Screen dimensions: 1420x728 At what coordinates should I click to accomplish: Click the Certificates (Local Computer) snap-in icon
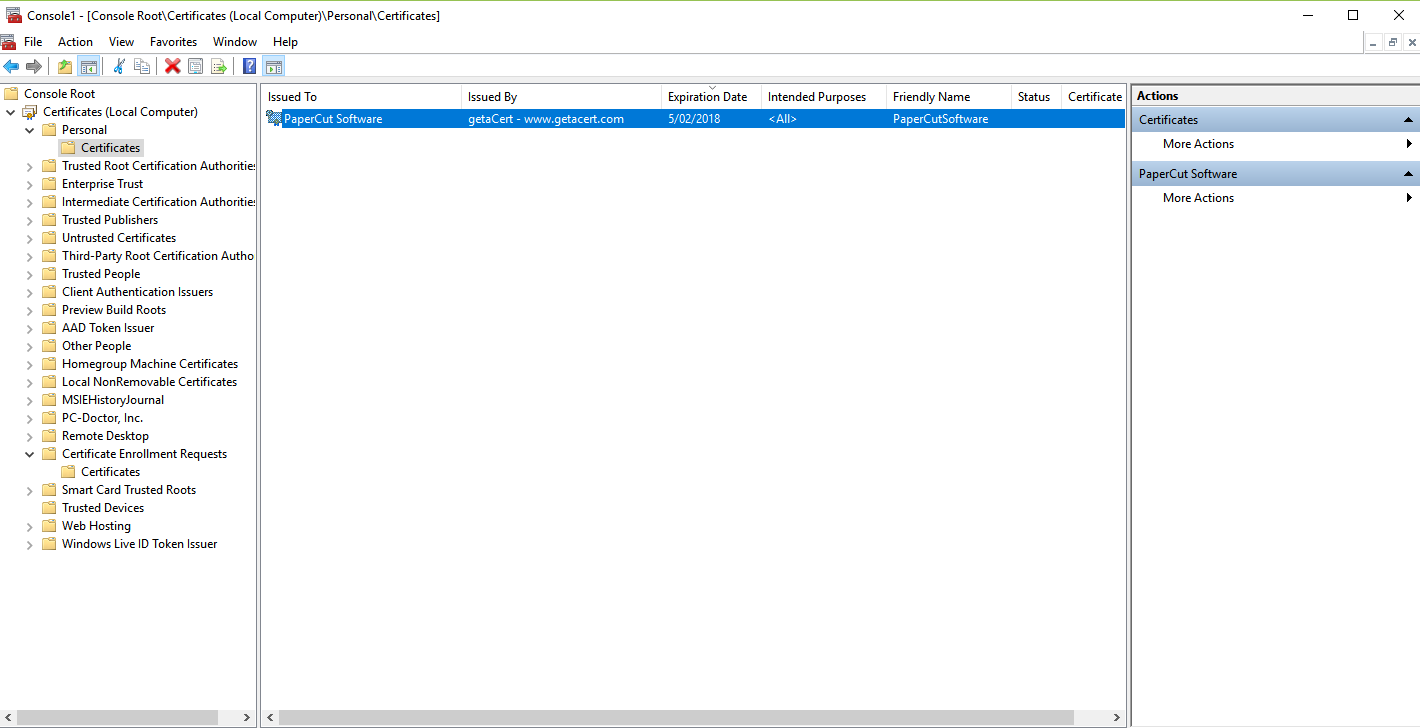[31, 112]
